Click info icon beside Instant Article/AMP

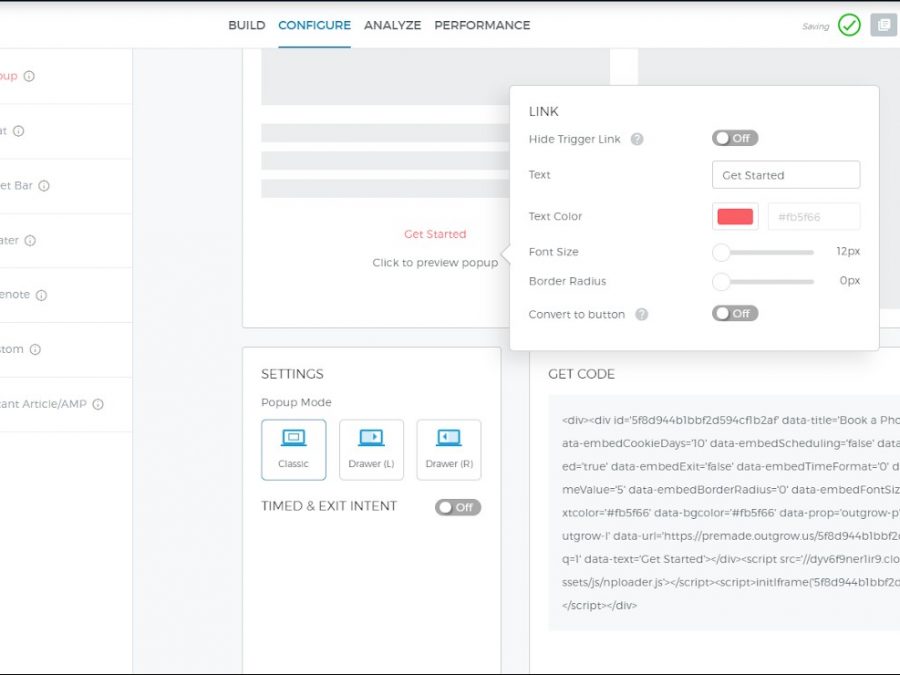click(x=98, y=405)
